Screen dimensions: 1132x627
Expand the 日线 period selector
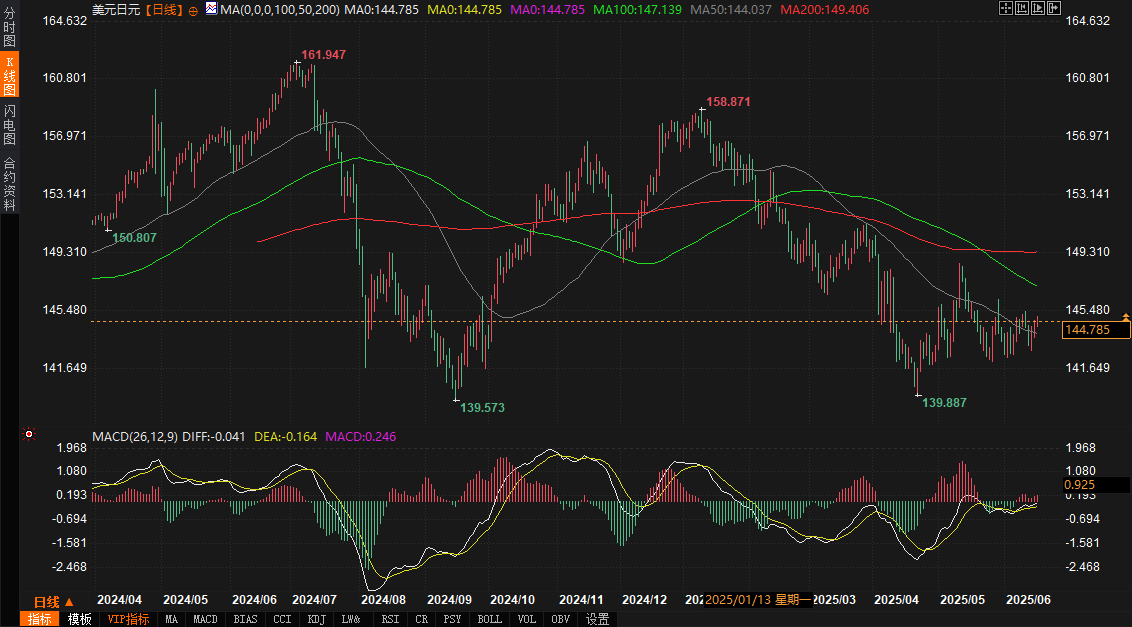point(54,602)
